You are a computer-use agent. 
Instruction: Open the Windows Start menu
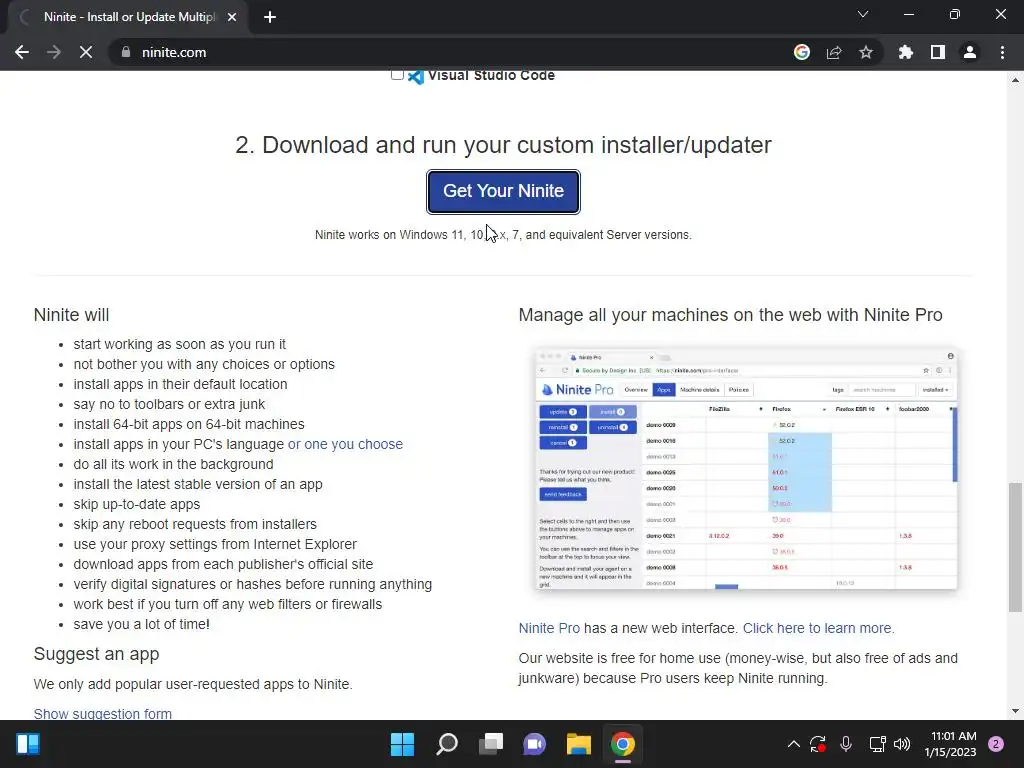point(402,744)
